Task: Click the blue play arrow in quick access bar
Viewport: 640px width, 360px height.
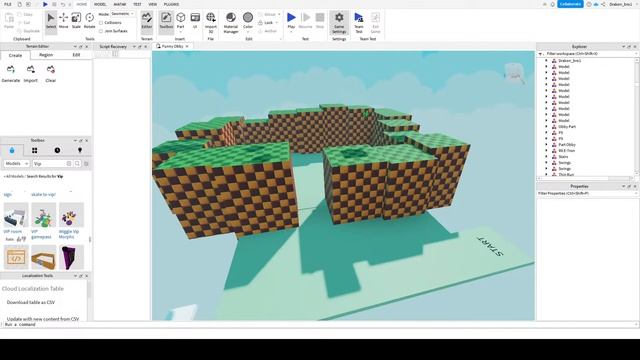Action: 45,4
